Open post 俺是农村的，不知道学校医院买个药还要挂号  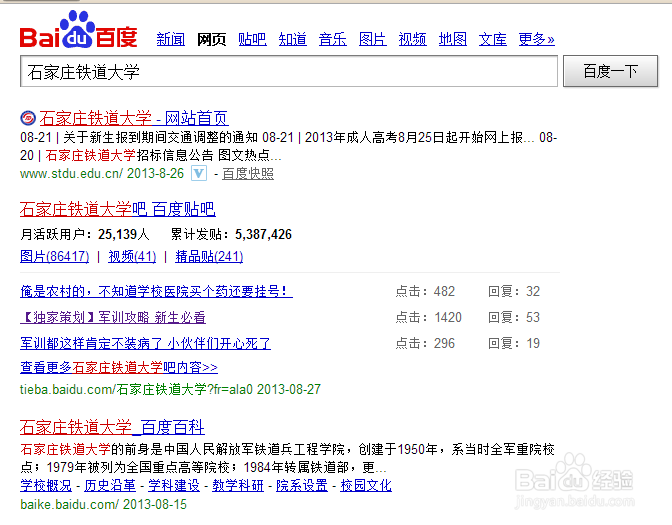coord(156,291)
